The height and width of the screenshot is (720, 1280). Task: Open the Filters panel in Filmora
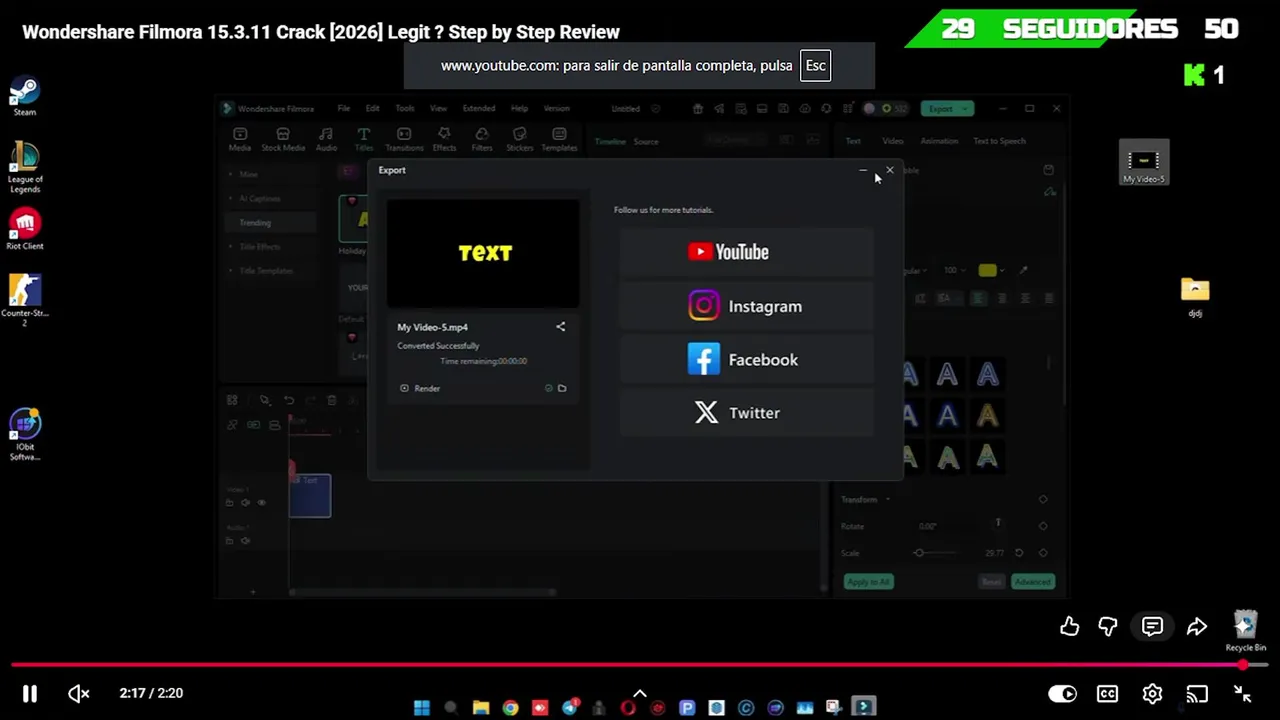(x=482, y=139)
